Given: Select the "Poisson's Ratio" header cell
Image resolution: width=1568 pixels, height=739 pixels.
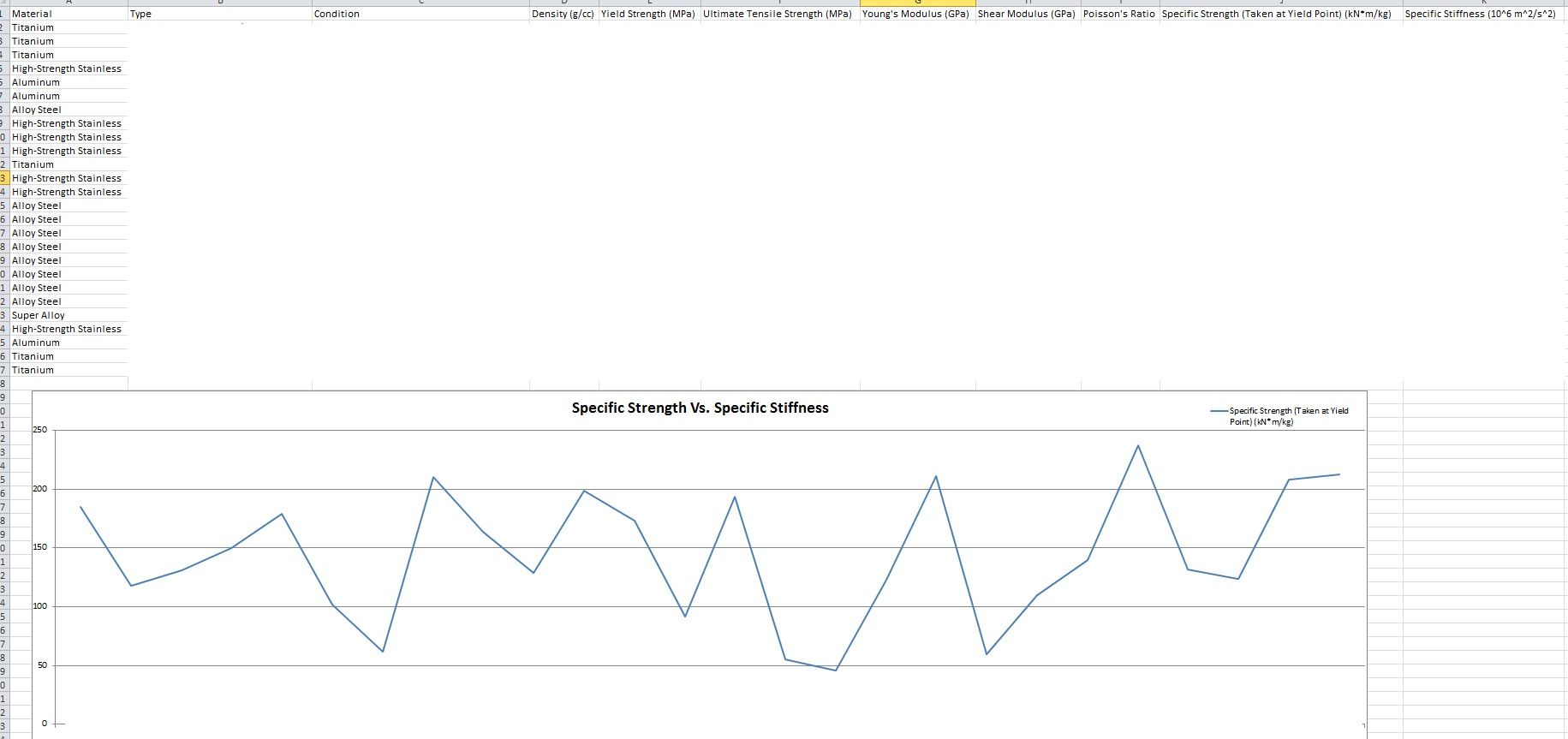Looking at the screenshot, I should click(x=1119, y=14).
